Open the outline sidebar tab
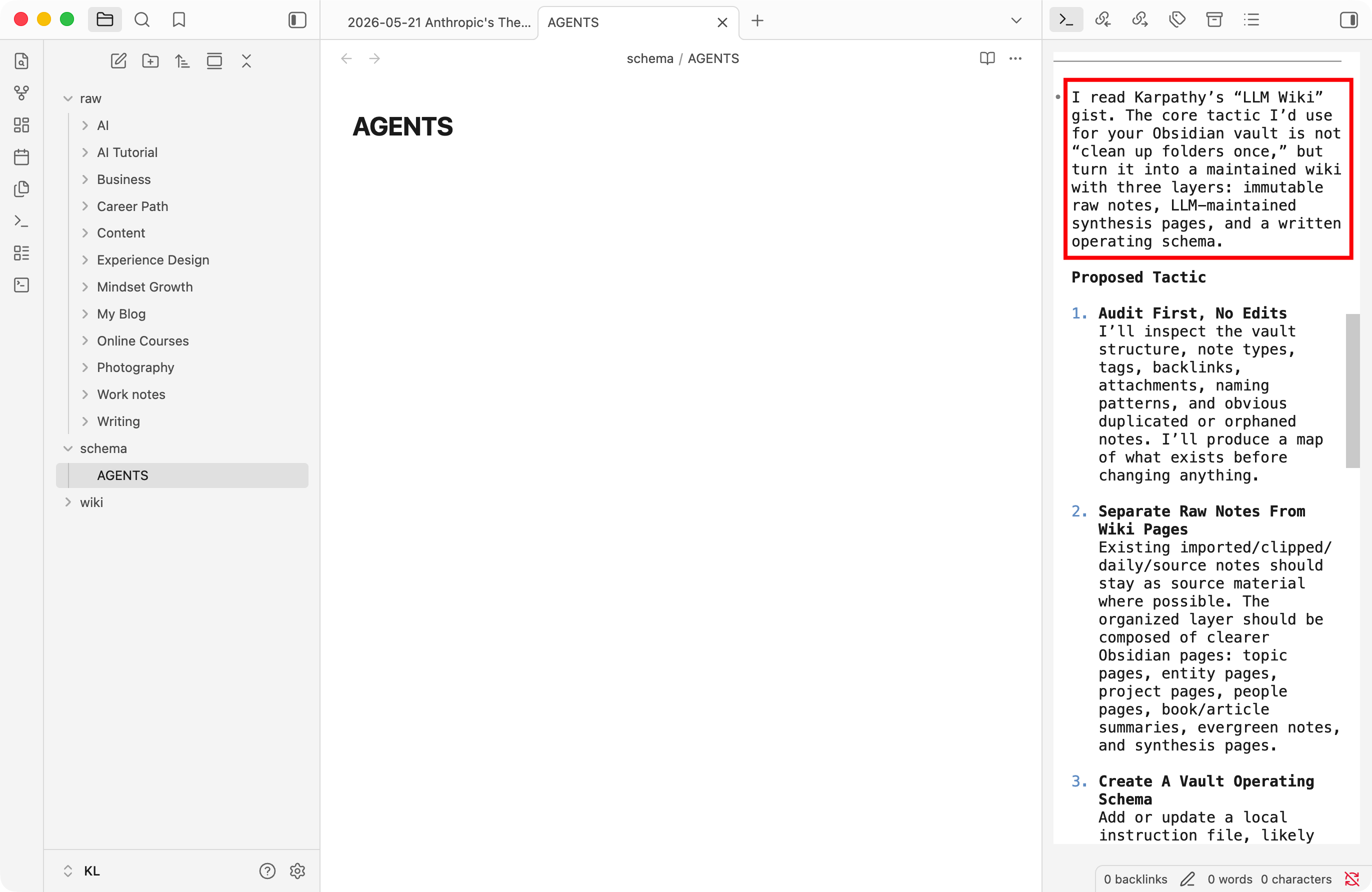The image size is (1372, 892). pyautogui.click(x=1251, y=20)
